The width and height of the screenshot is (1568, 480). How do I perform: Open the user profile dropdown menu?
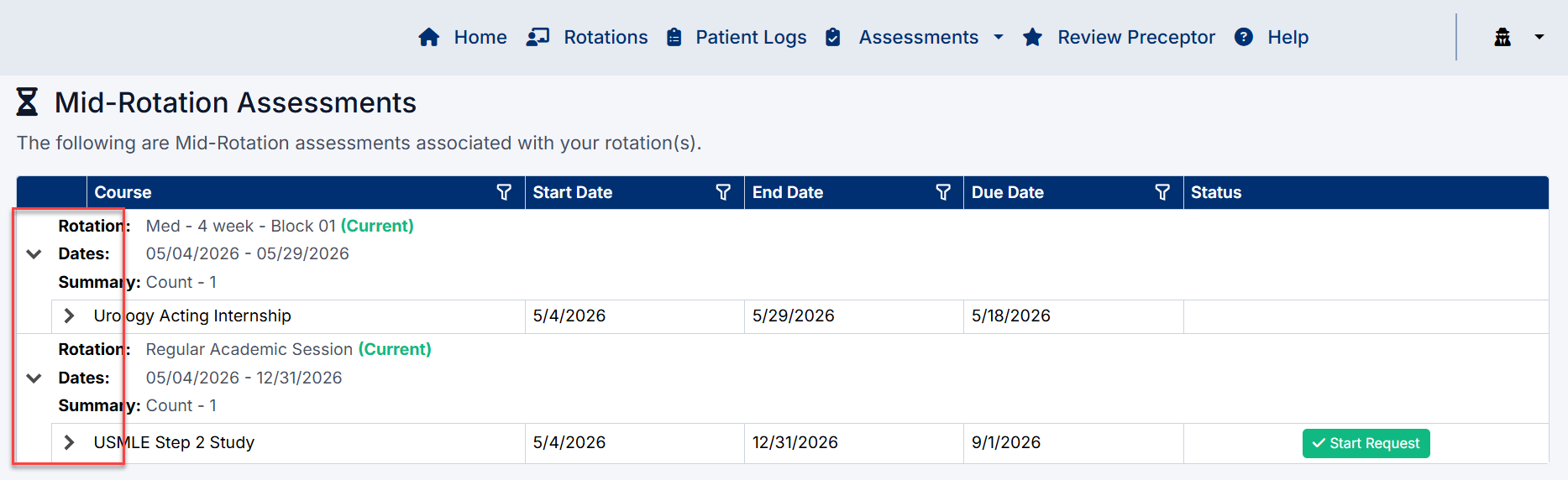click(x=1518, y=37)
